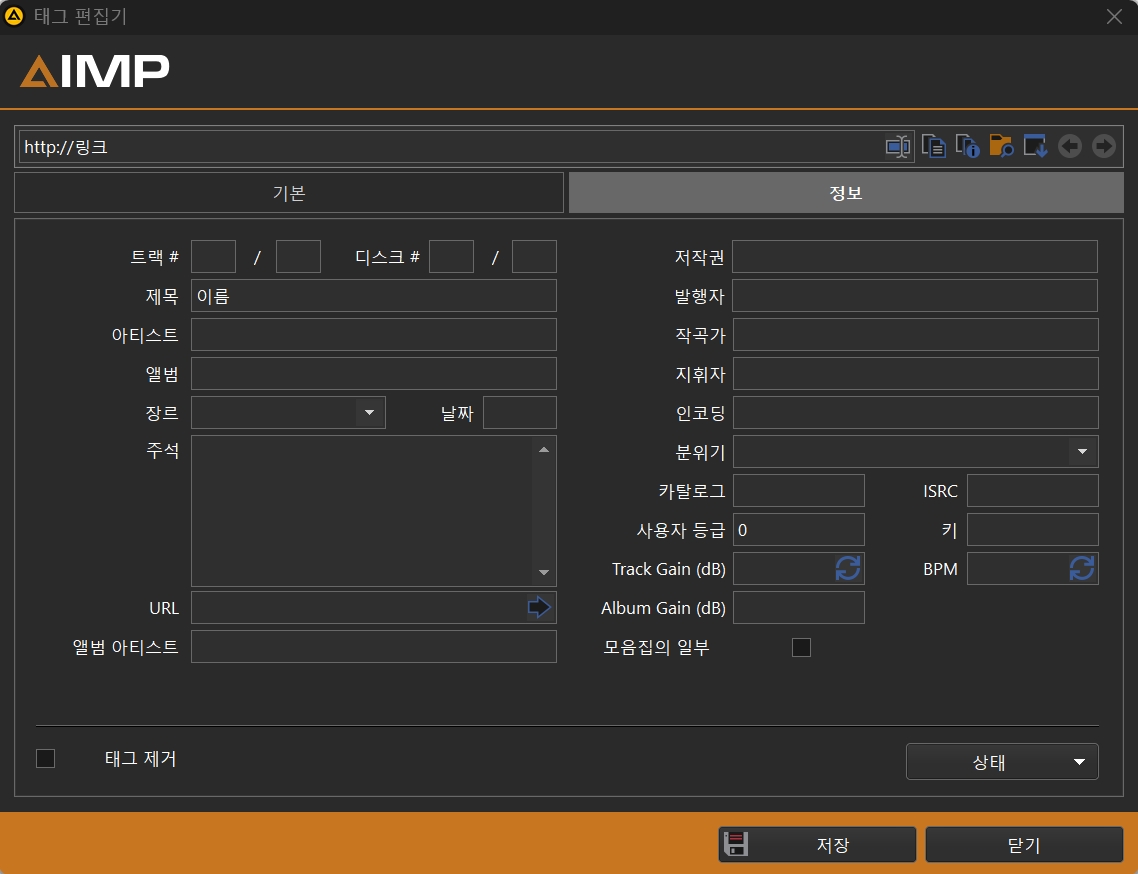This screenshot has height=874, width=1138.
Task: Toggle the 모음집의 일부 checkbox
Action: tap(801, 647)
